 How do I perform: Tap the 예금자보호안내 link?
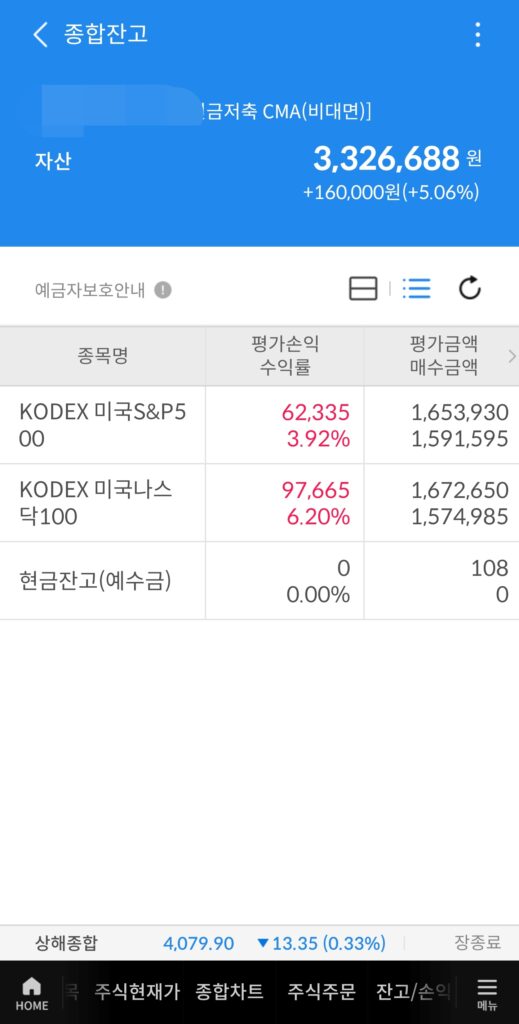pyautogui.click(x=90, y=290)
